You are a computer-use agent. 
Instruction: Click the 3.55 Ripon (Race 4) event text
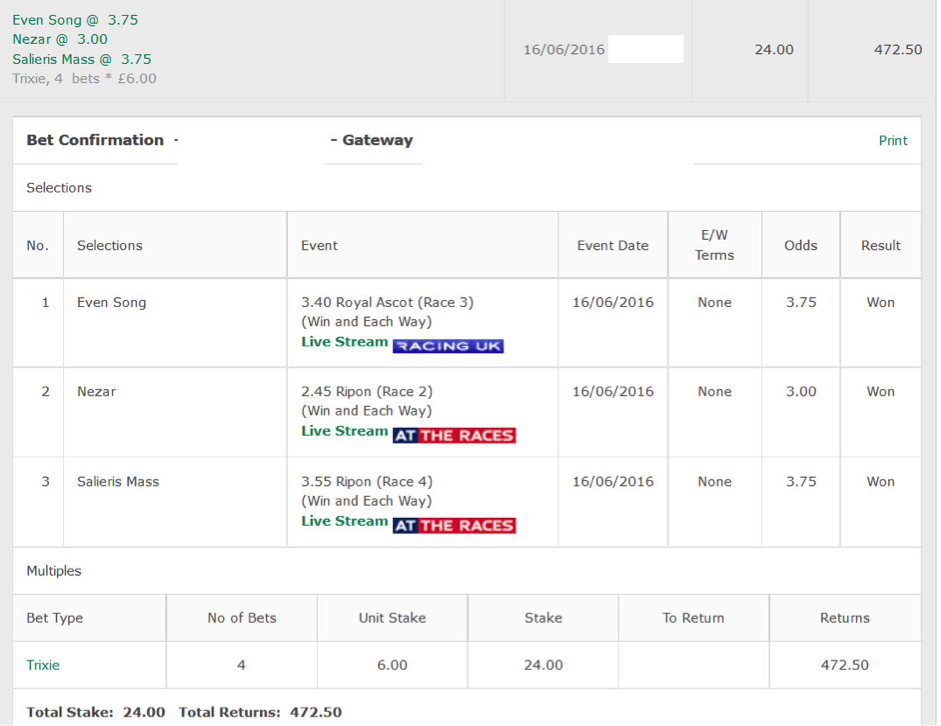coord(367,482)
